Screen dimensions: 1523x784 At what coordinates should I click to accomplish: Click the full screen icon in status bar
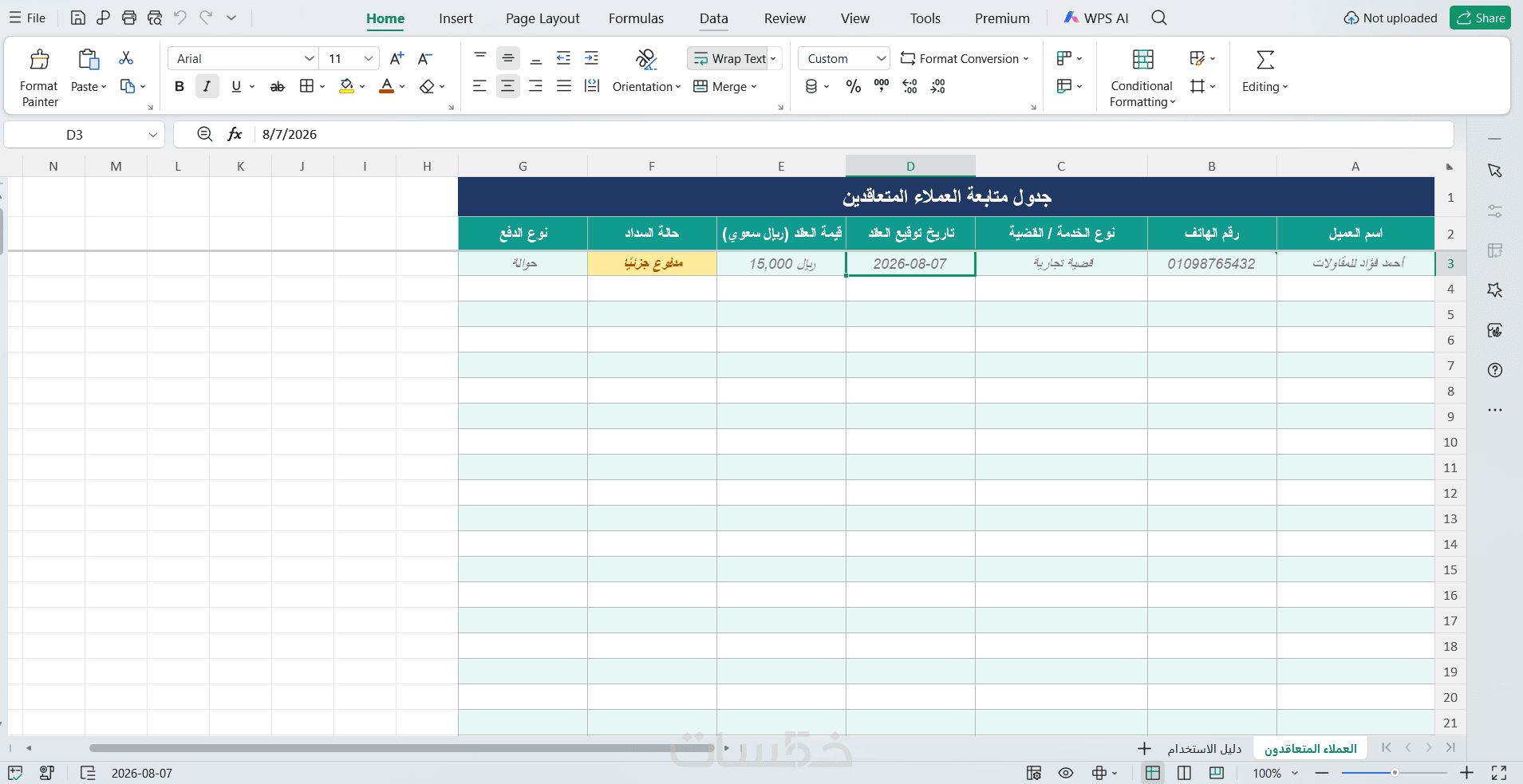point(1499,773)
